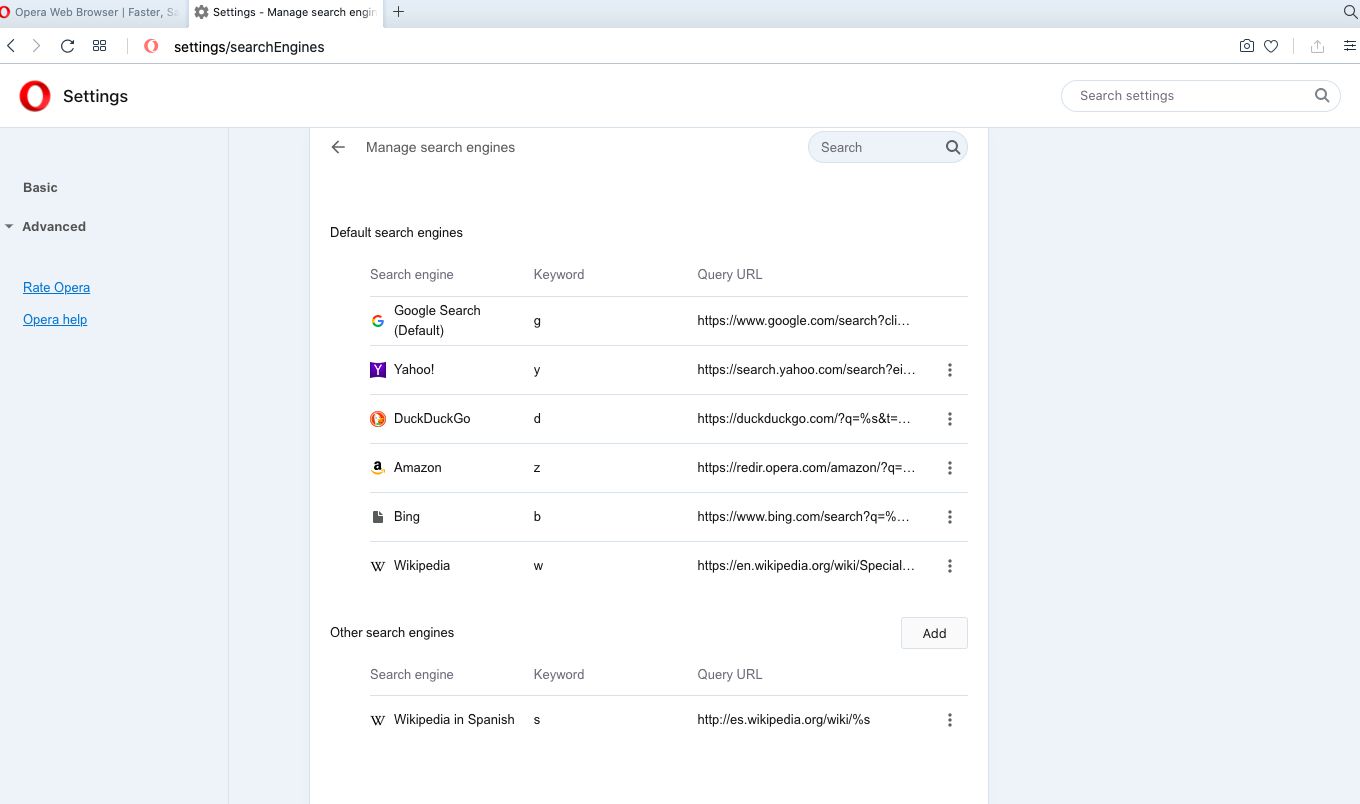Click the Bing document icon
This screenshot has height=804, width=1360.
click(x=378, y=517)
